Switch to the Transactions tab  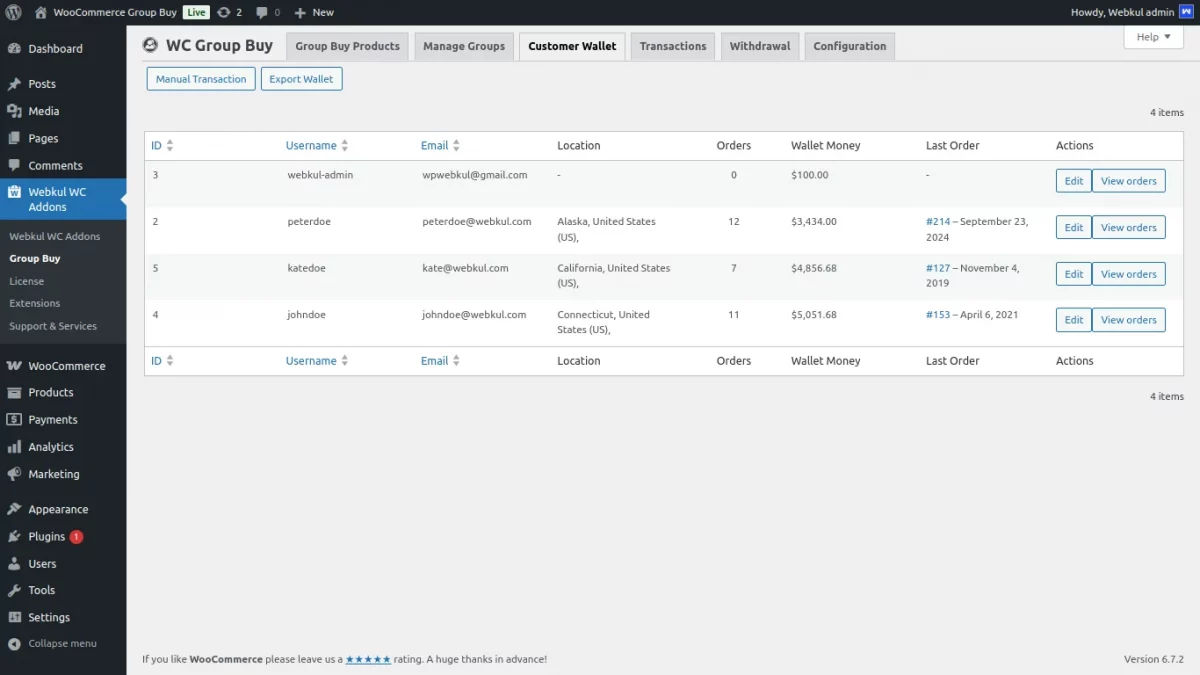[672, 46]
